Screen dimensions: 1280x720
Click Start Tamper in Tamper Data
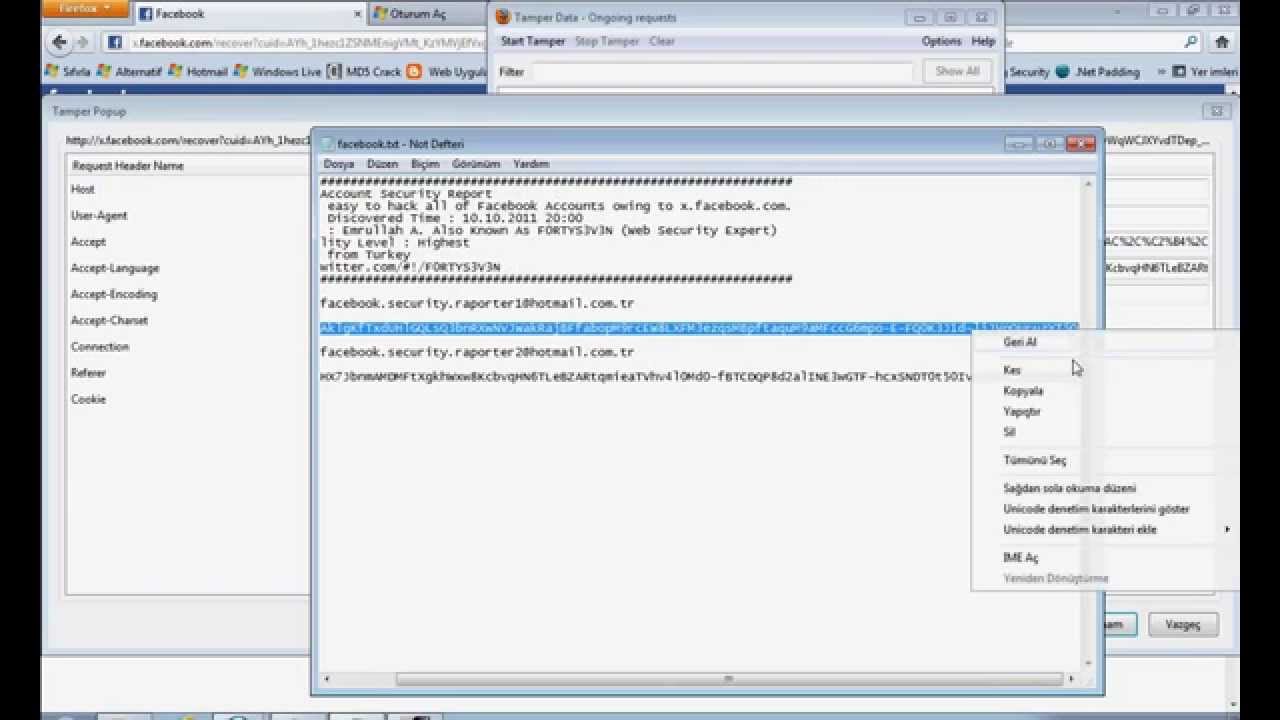[x=532, y=41]
